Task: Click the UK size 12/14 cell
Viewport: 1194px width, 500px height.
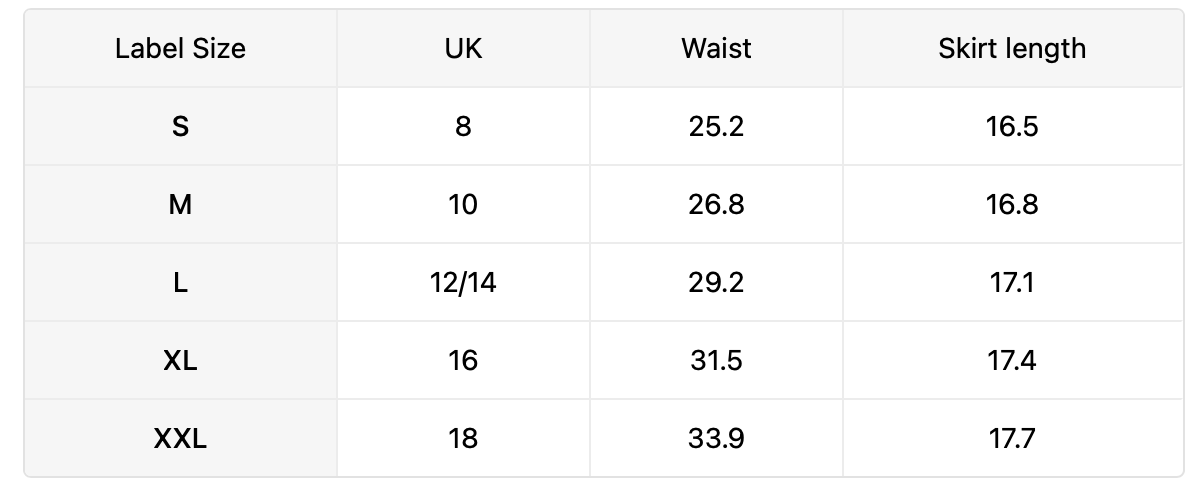Action: click(x=463, y=282)
